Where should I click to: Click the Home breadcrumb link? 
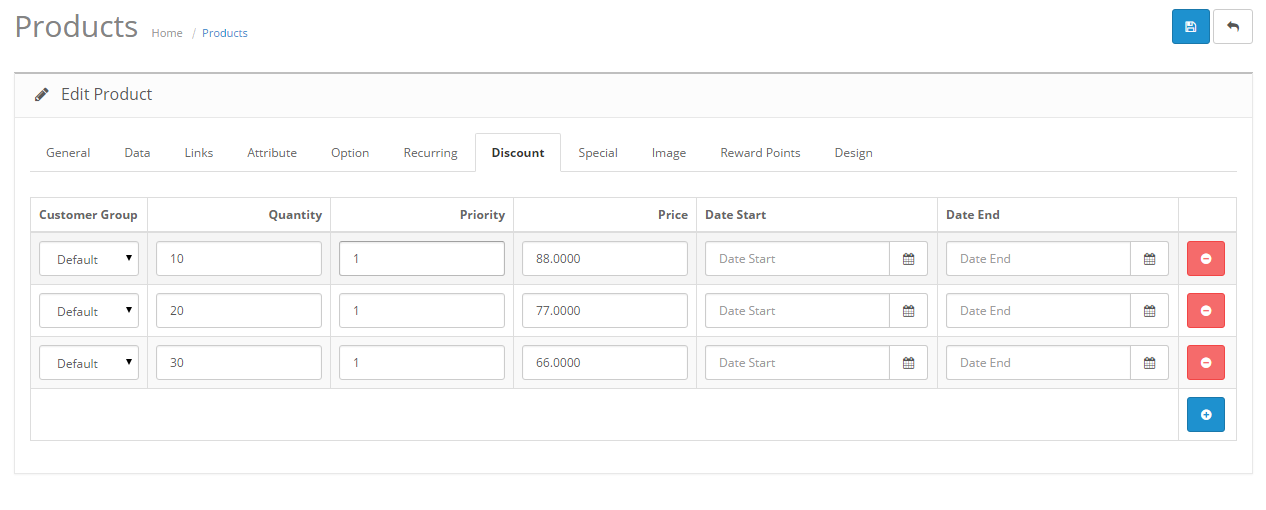167,33
